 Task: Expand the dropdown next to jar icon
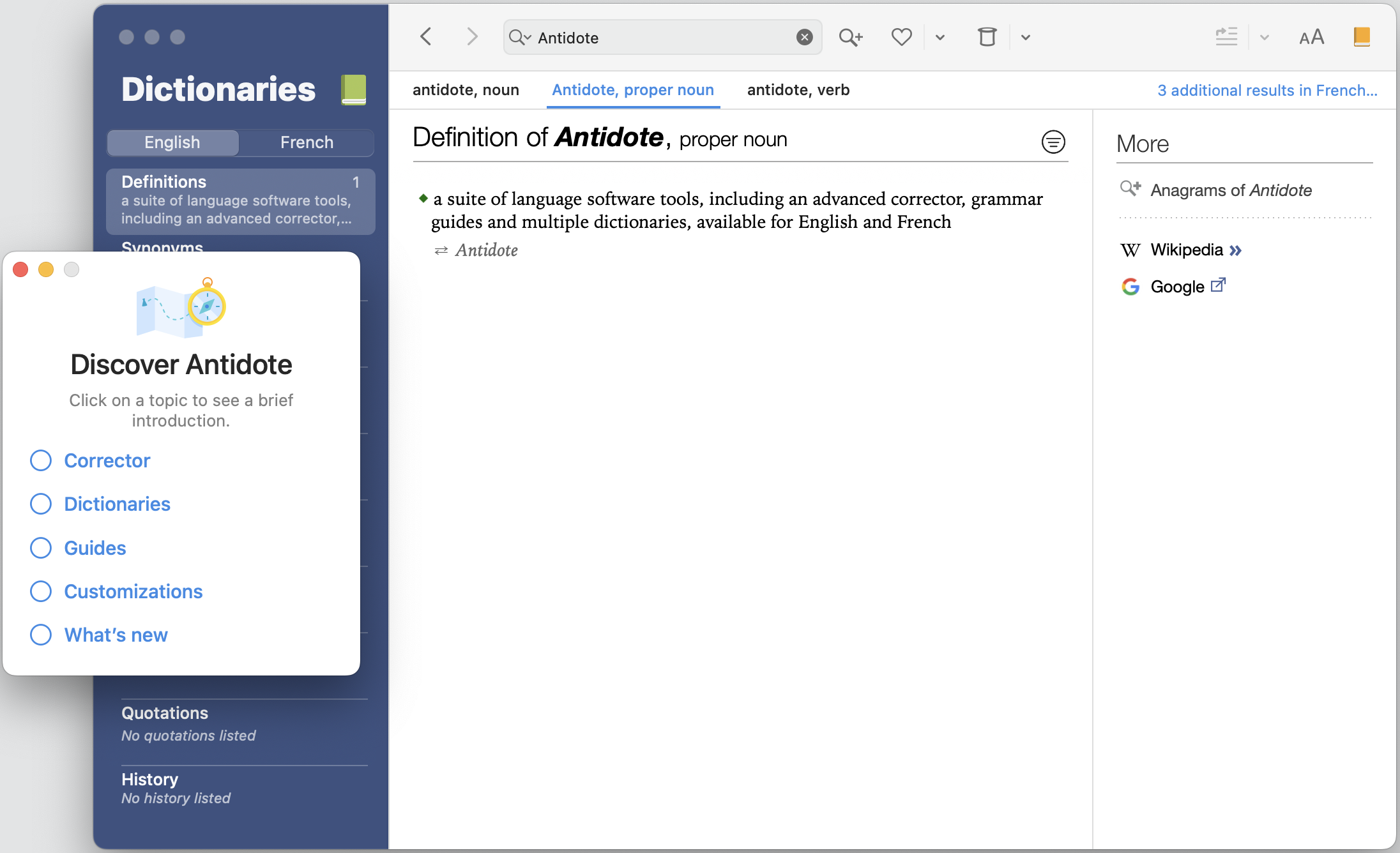(x=1025, y=38)
